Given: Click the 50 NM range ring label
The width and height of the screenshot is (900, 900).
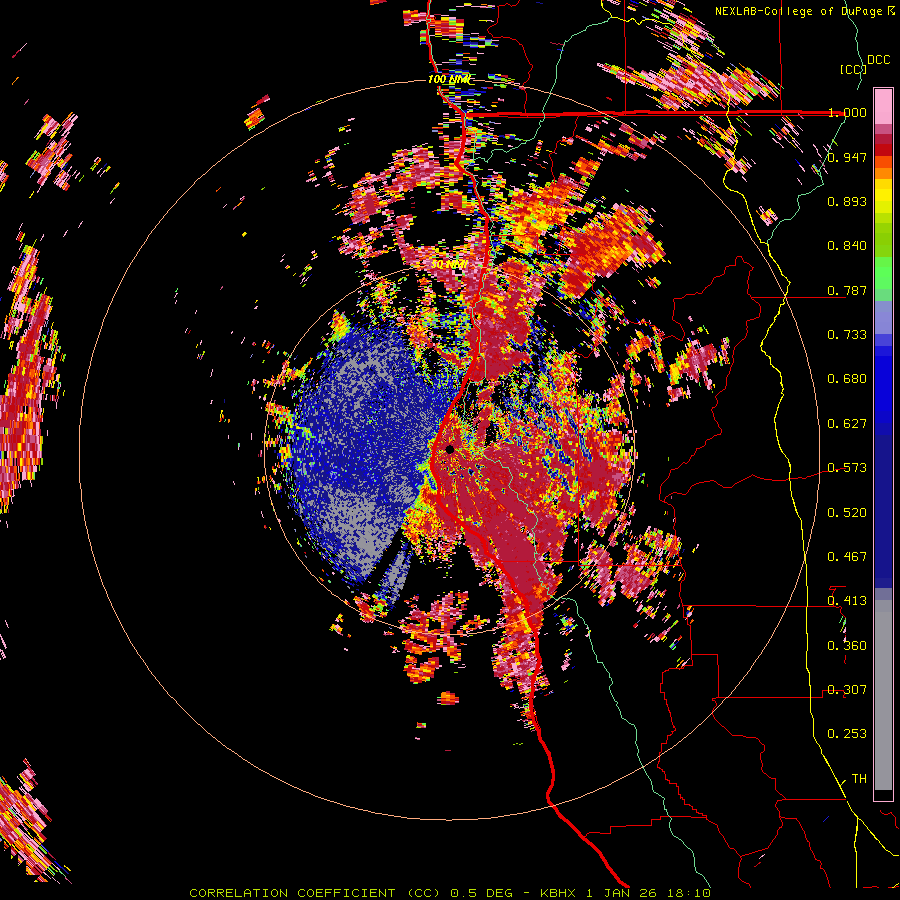Looking at the screenshot, I should 449,265.
